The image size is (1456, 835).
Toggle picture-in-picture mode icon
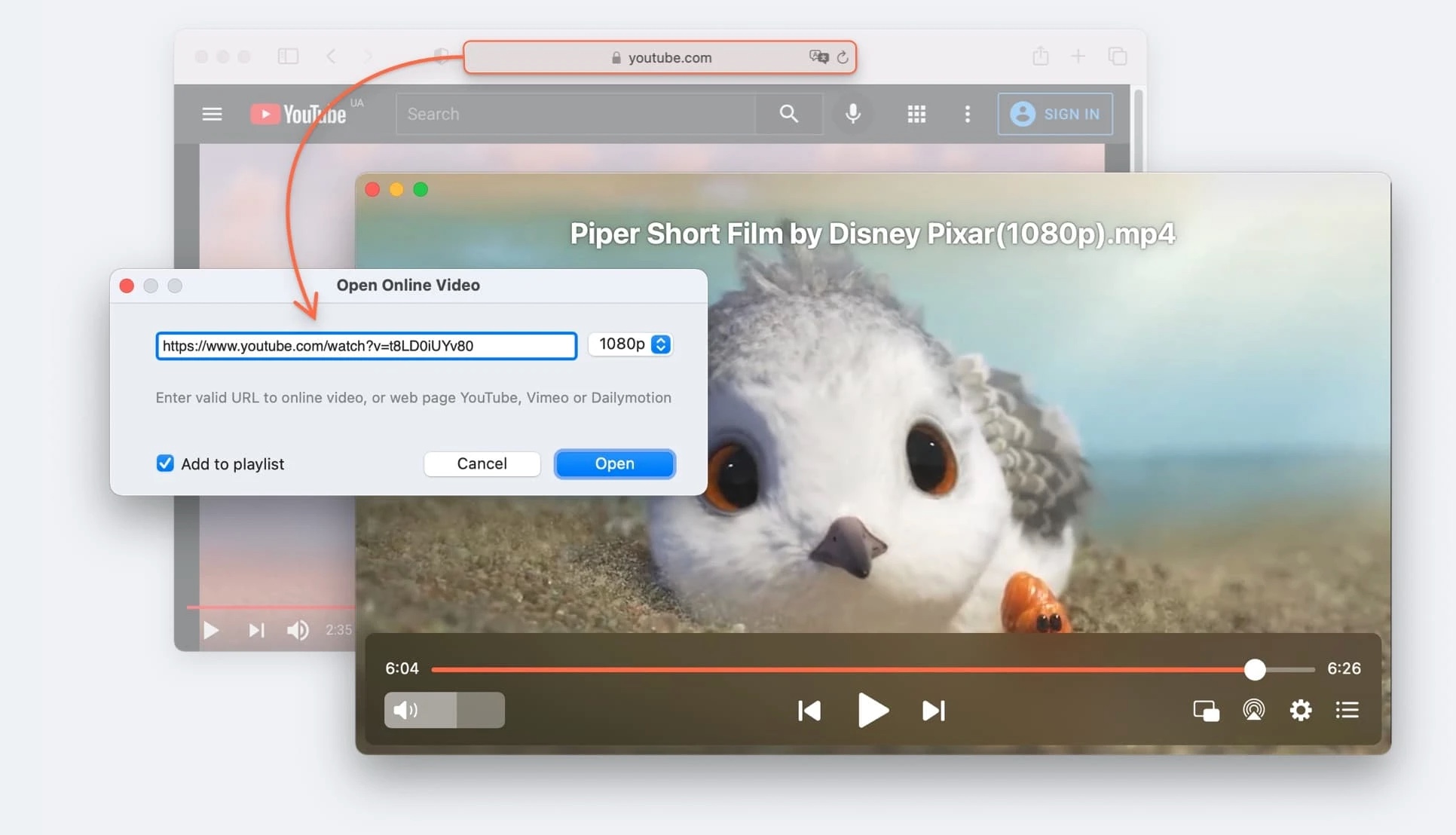click(1206, 711)
